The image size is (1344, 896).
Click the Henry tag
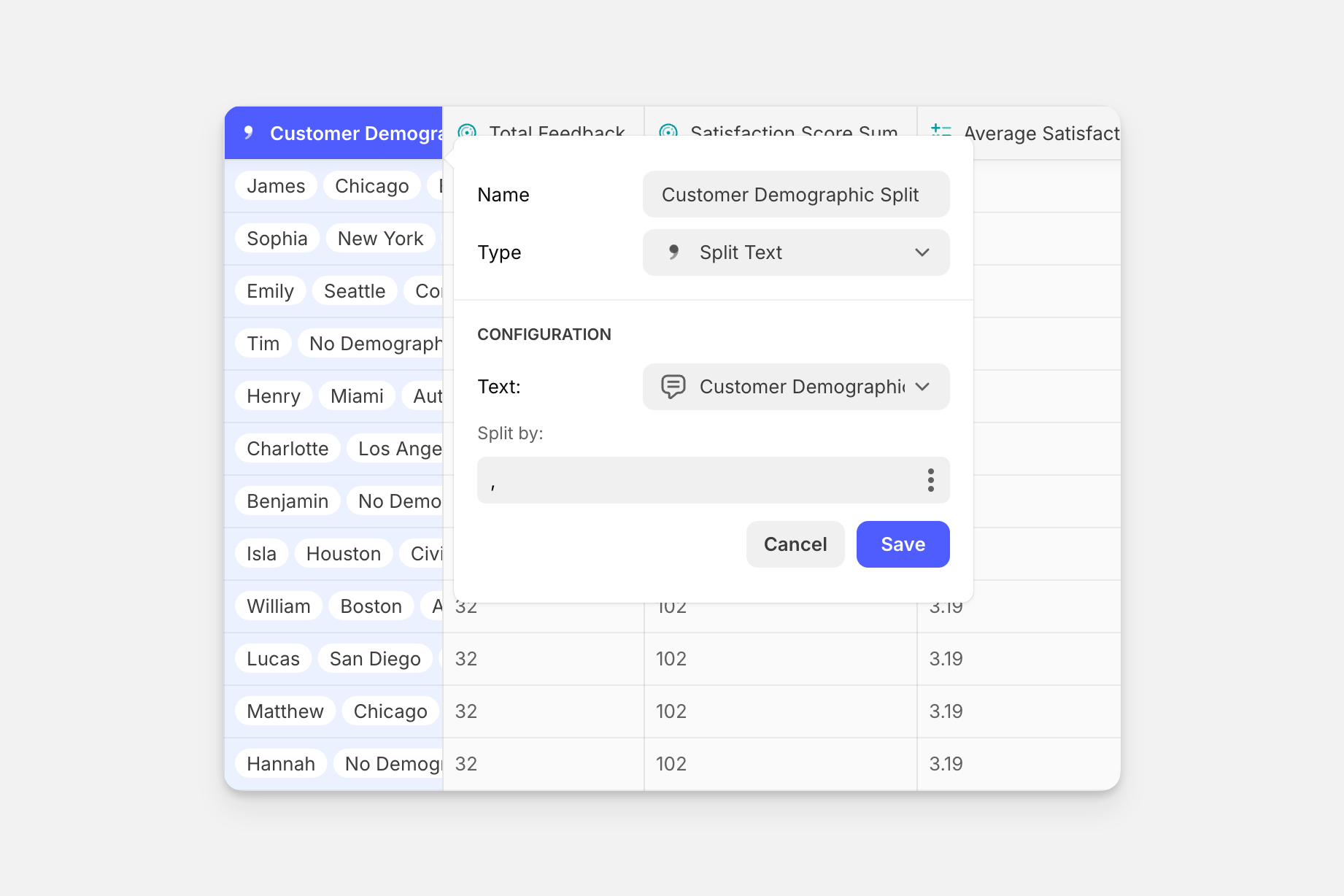[x=274, y=396]
